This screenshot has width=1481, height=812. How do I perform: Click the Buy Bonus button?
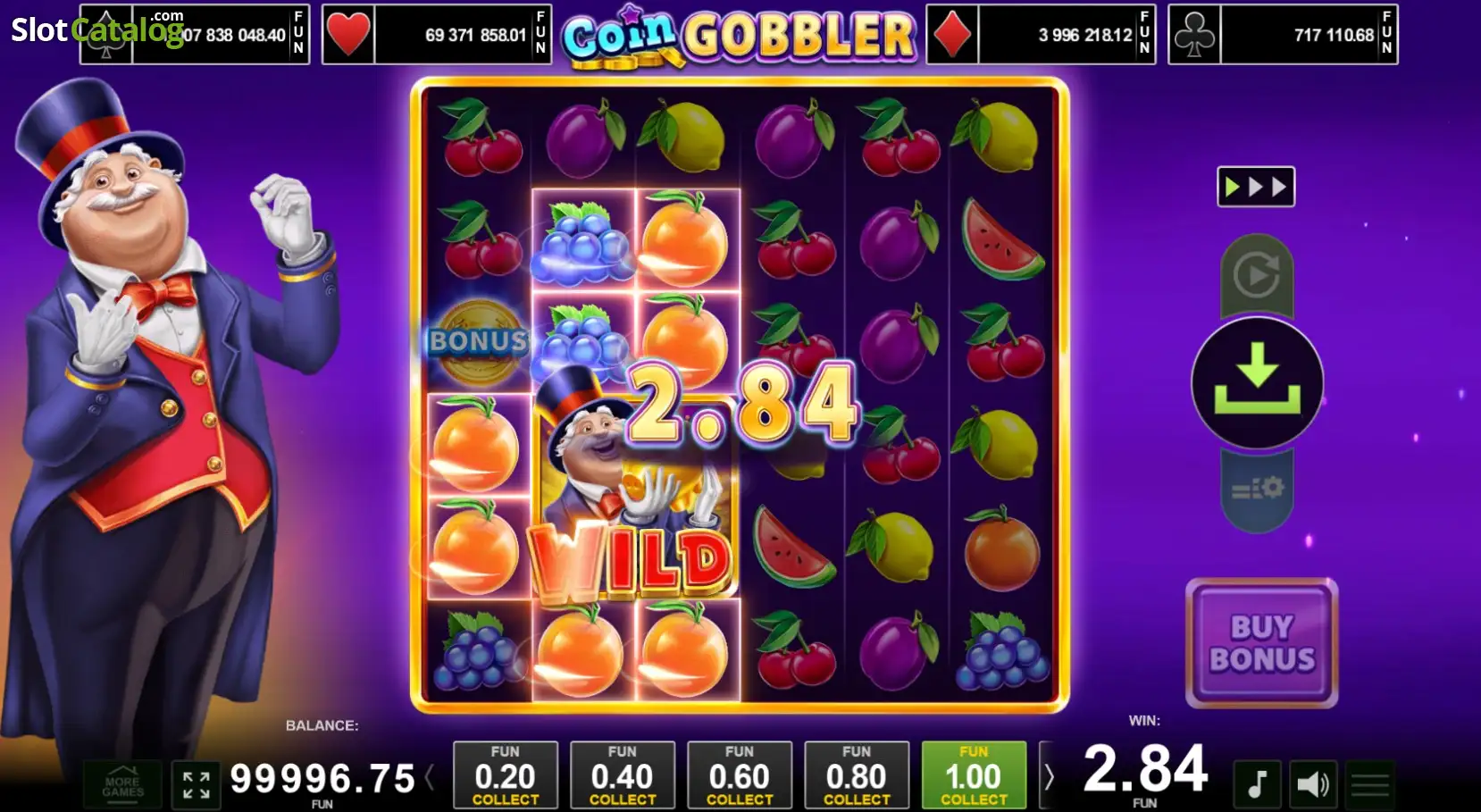point(1261,643)
